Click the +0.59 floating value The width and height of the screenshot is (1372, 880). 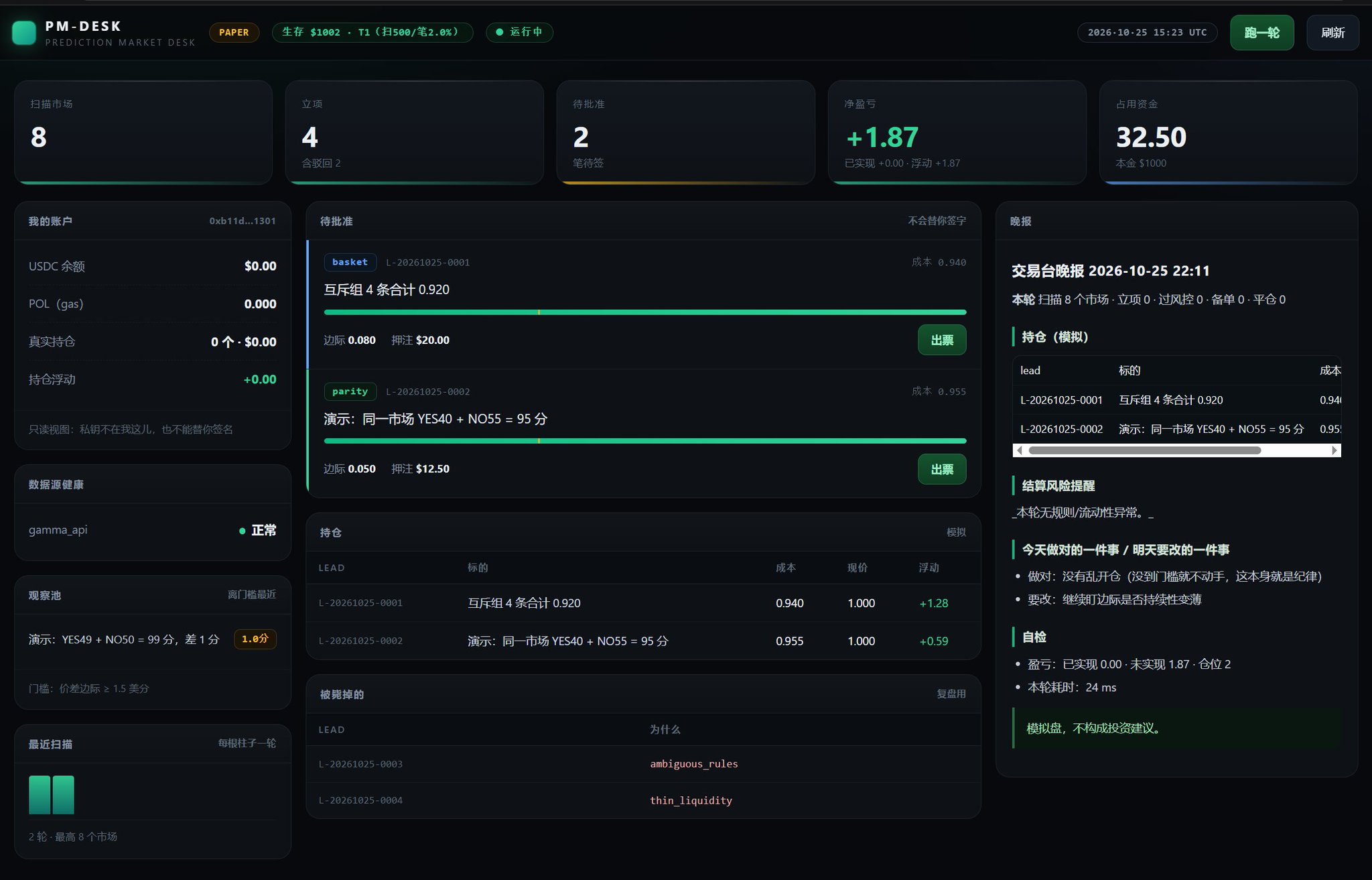click(933, 641)
